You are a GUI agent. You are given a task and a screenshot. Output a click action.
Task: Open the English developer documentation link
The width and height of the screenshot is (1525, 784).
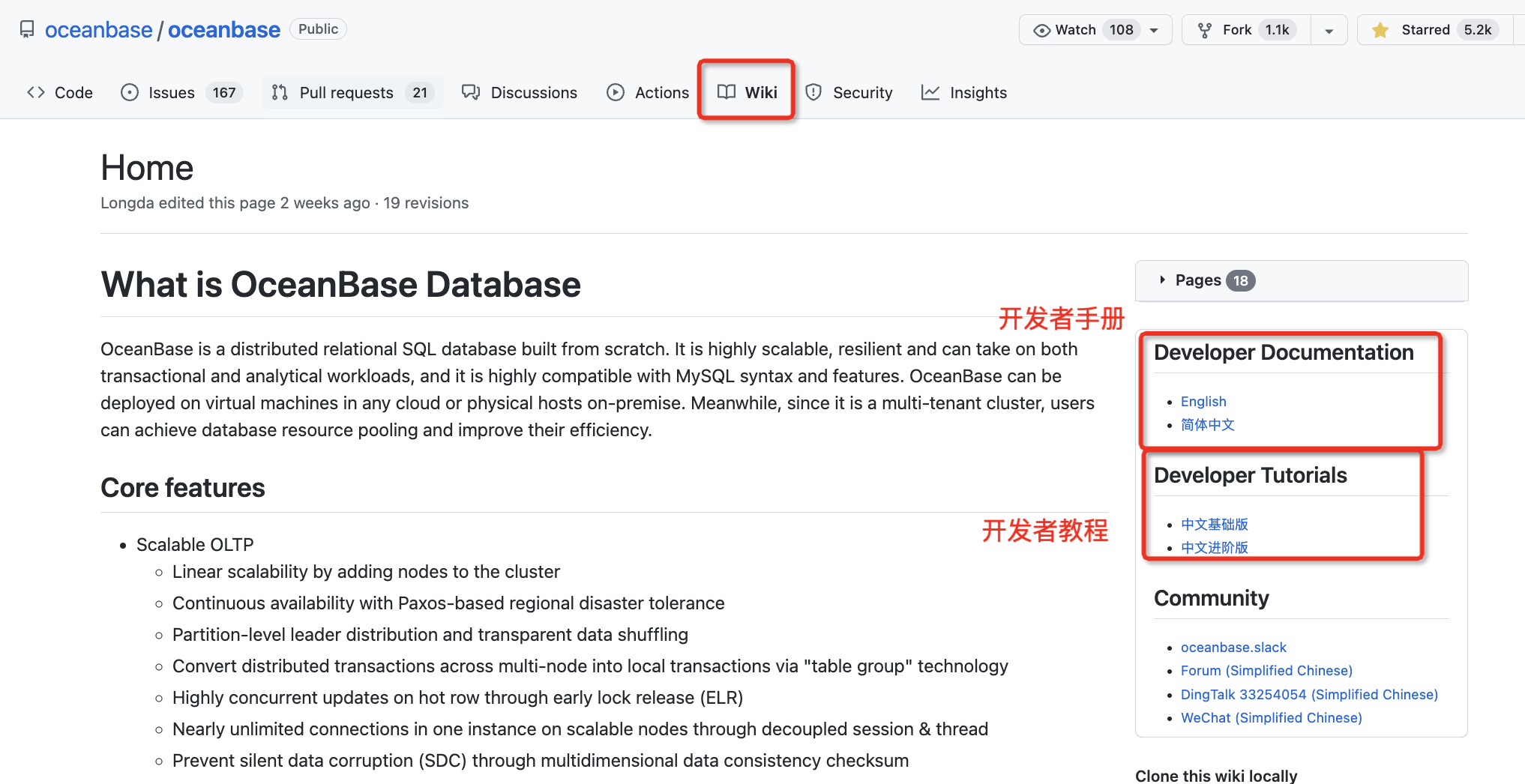pos(1203,402)
